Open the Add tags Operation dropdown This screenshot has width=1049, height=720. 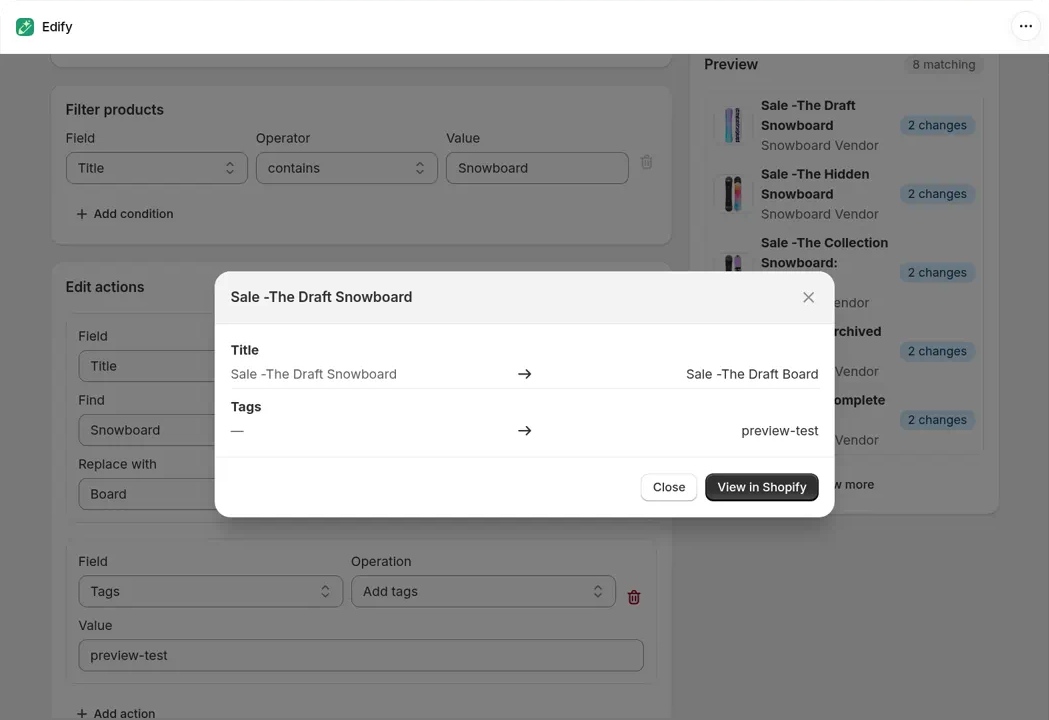[x=483, y=592]
